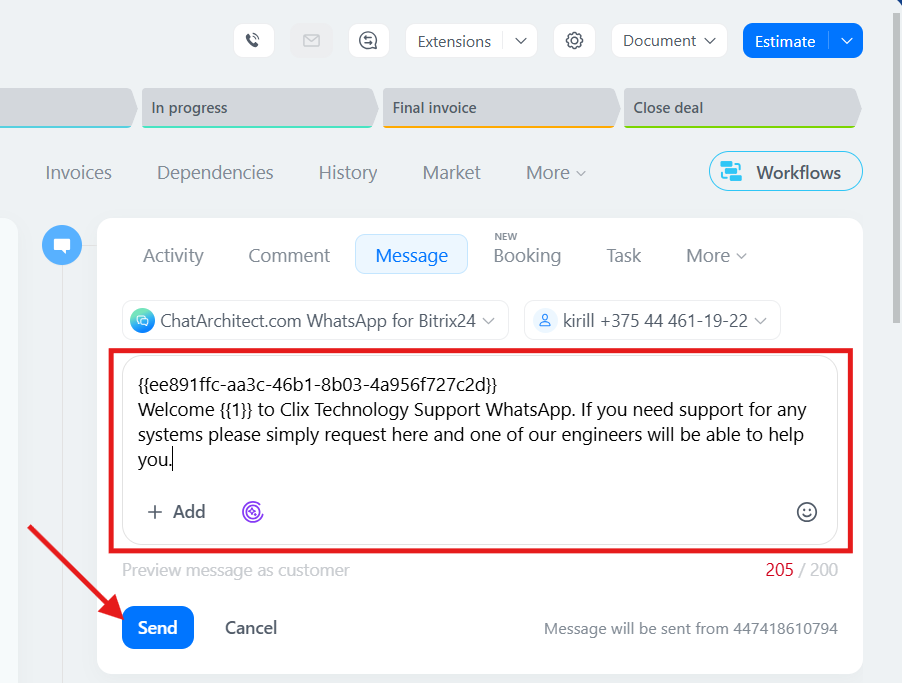
Task: Click the grayed-out email envelope icon
Action: (311, 41)
